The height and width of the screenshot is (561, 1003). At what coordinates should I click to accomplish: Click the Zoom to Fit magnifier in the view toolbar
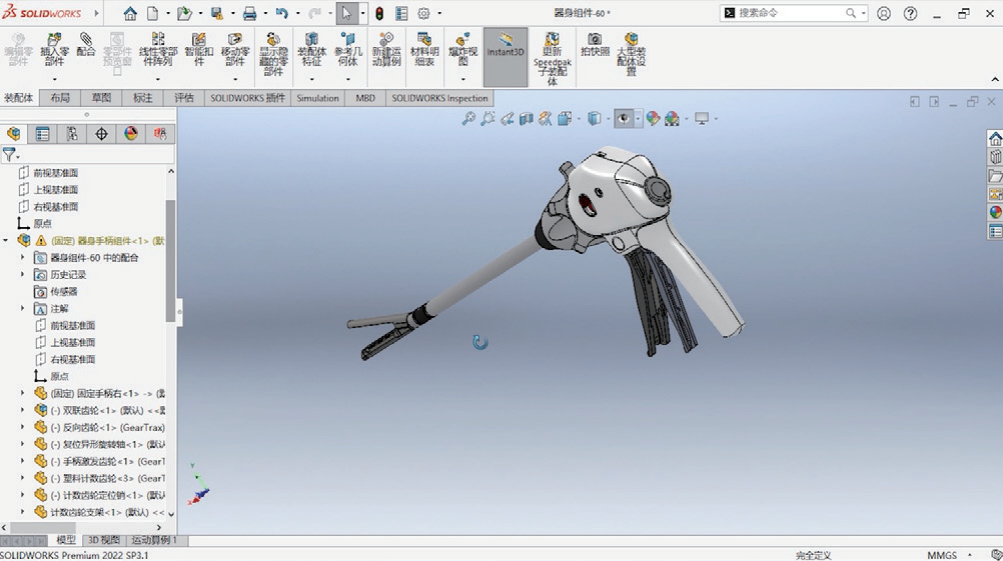468,118
